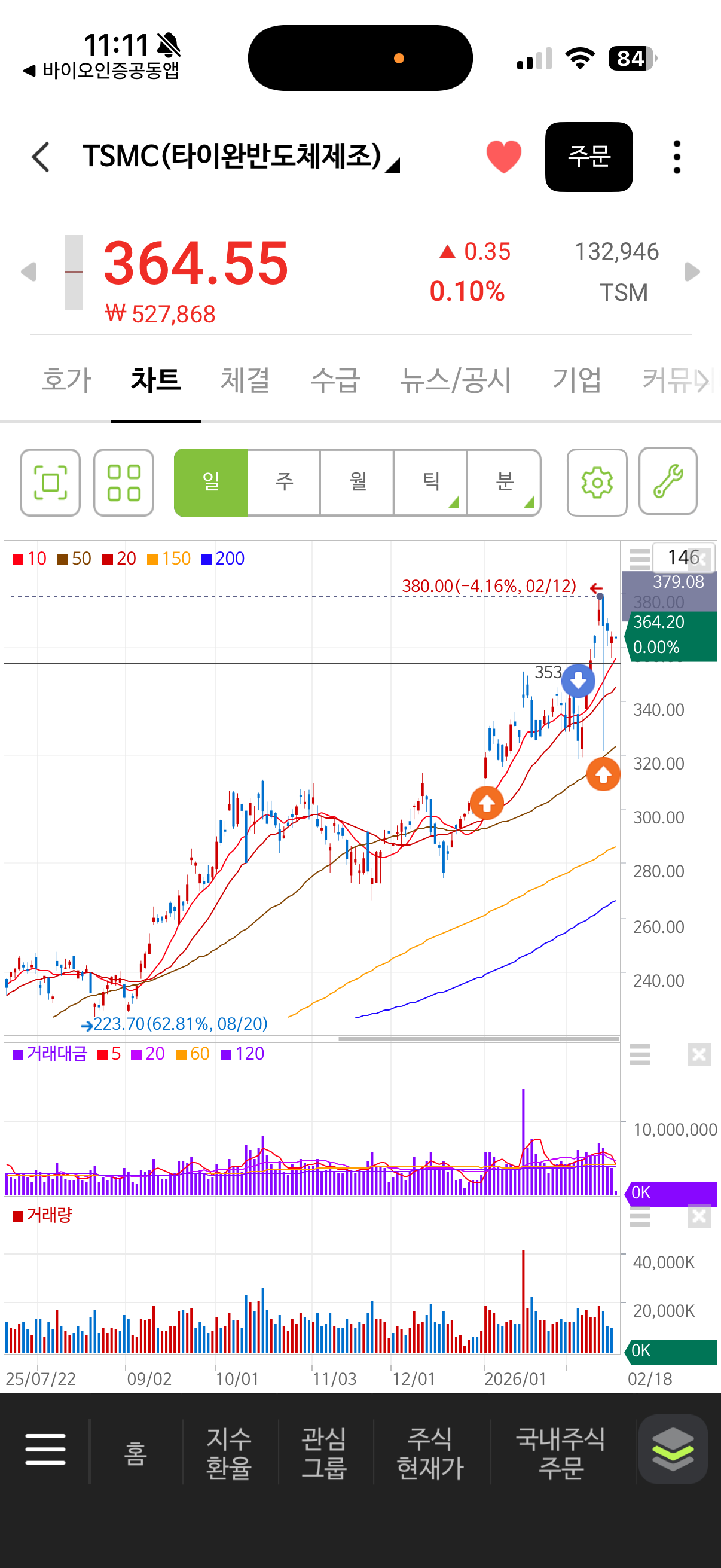
Task: Open chart settings gear icon
Action: pyautogui.click(x=597, y=483)
